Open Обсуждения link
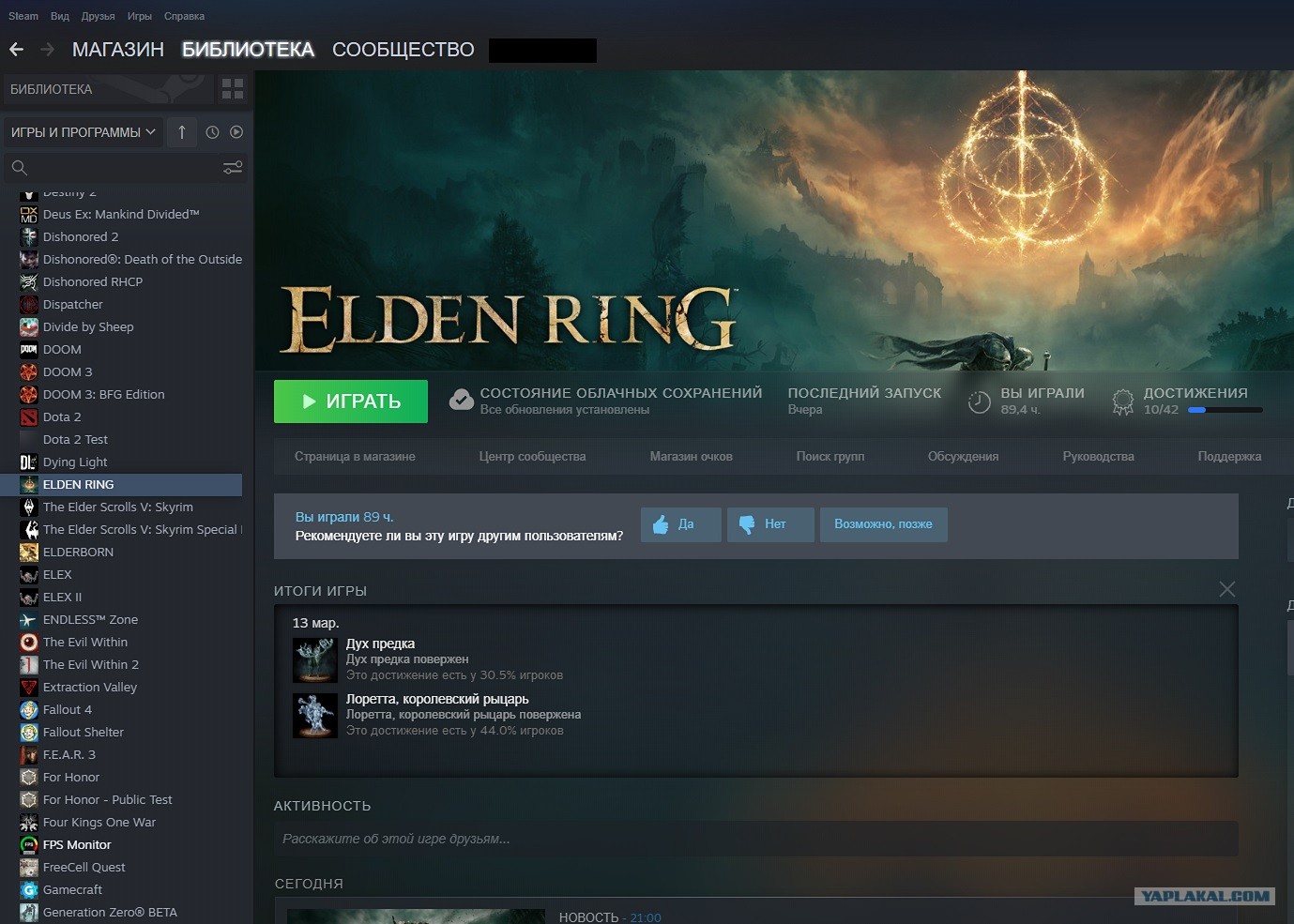1294x924 pixels. [964, 457]
